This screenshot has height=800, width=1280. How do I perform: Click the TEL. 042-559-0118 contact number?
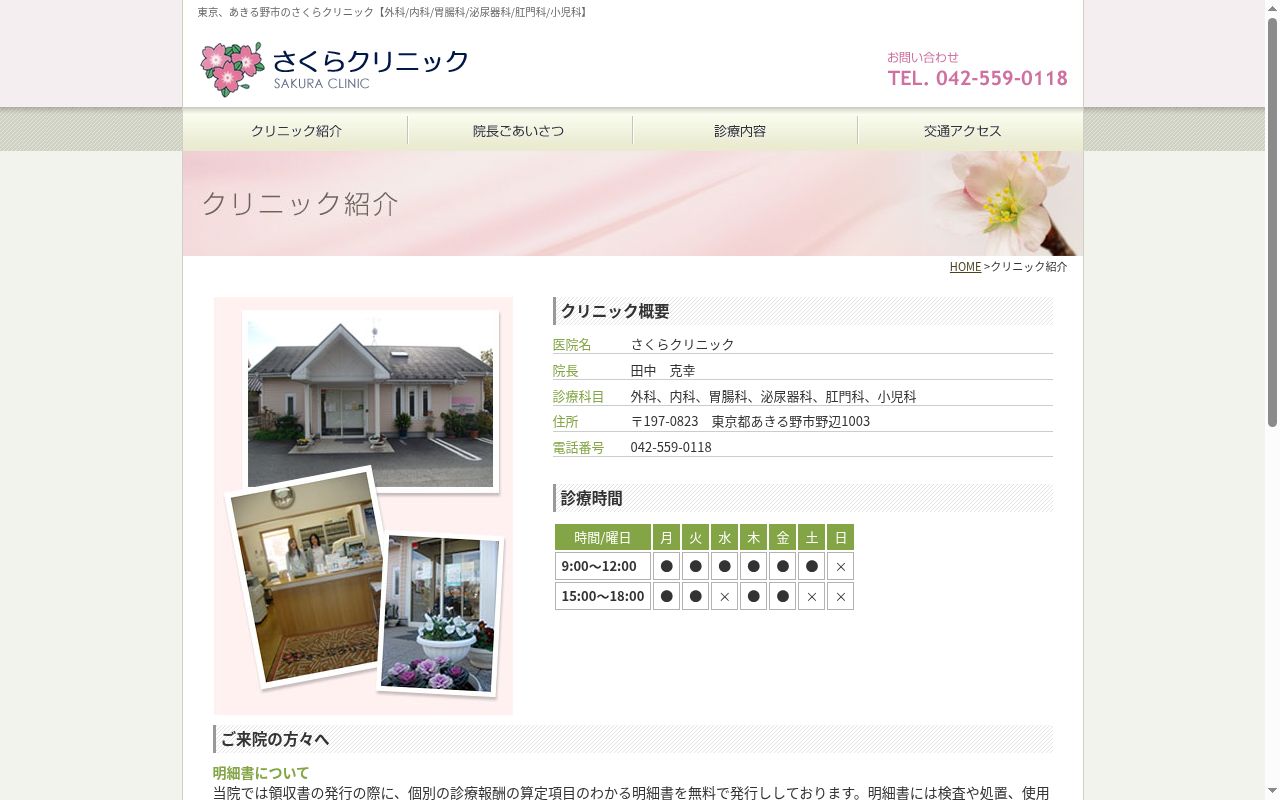(x=977, y=78)
